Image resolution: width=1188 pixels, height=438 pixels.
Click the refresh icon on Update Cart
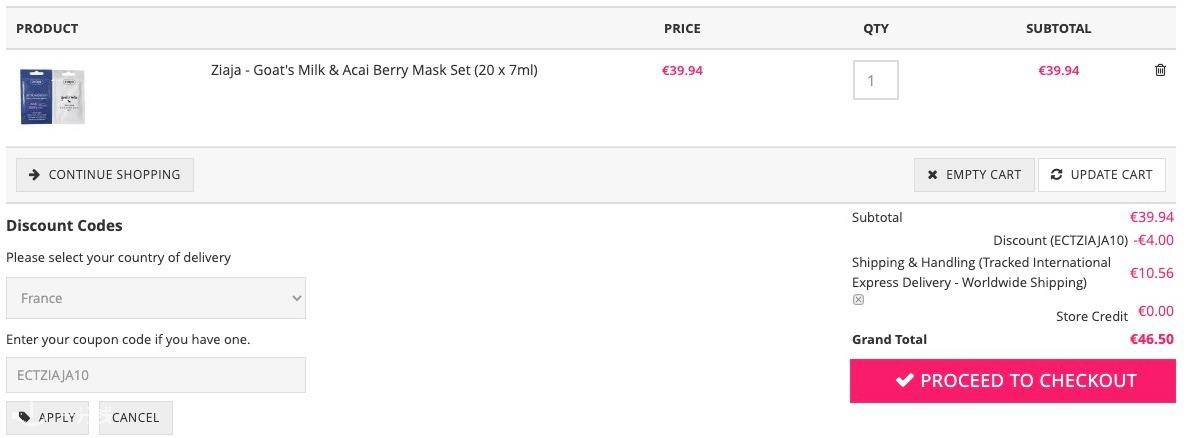click(1056, 175)
